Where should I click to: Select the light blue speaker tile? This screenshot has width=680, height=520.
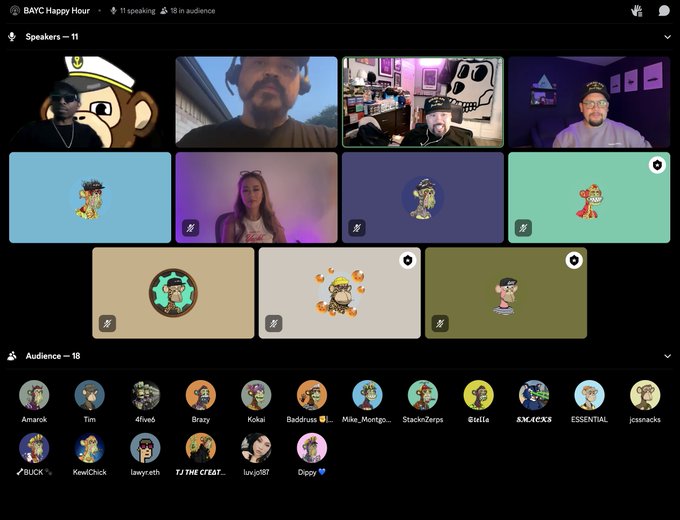pos(90,197)
